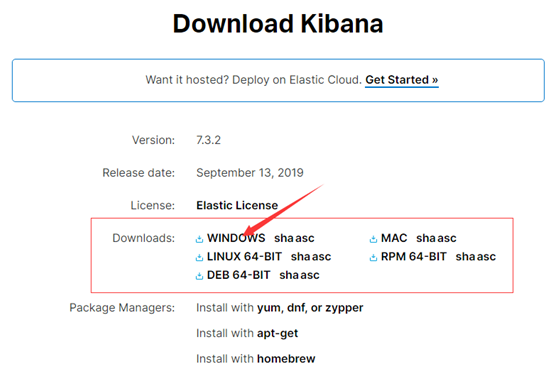This screenshot has width=558, height=371.
Task: Click the download icon beside DEB 64-BIT
Action: (199, 276)
